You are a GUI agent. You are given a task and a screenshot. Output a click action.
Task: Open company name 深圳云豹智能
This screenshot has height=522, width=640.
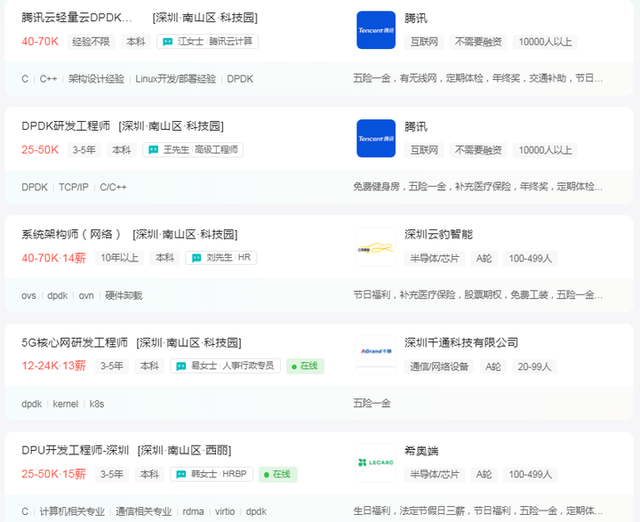coord(438,234)
